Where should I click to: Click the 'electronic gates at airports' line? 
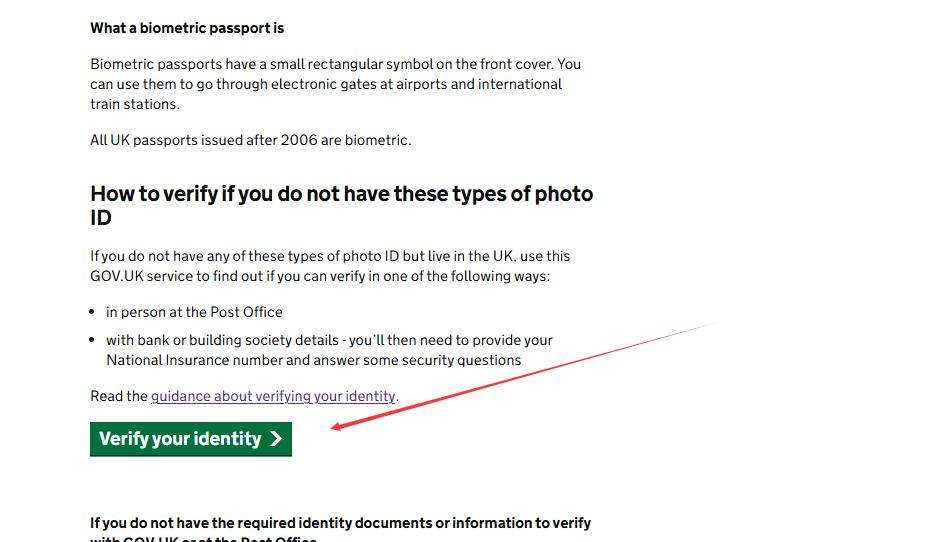point(326,84)
